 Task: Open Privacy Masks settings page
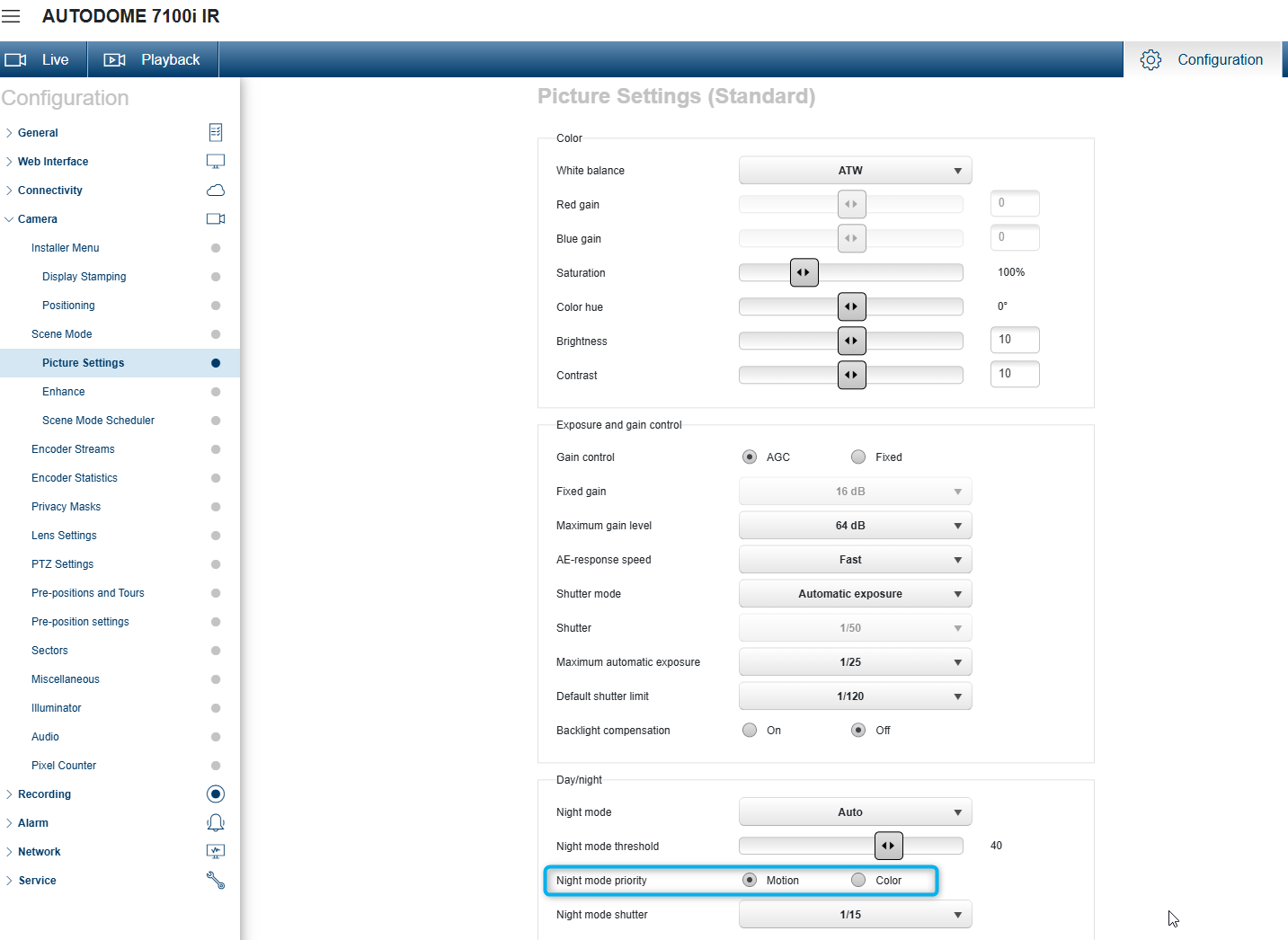(66, 507)
